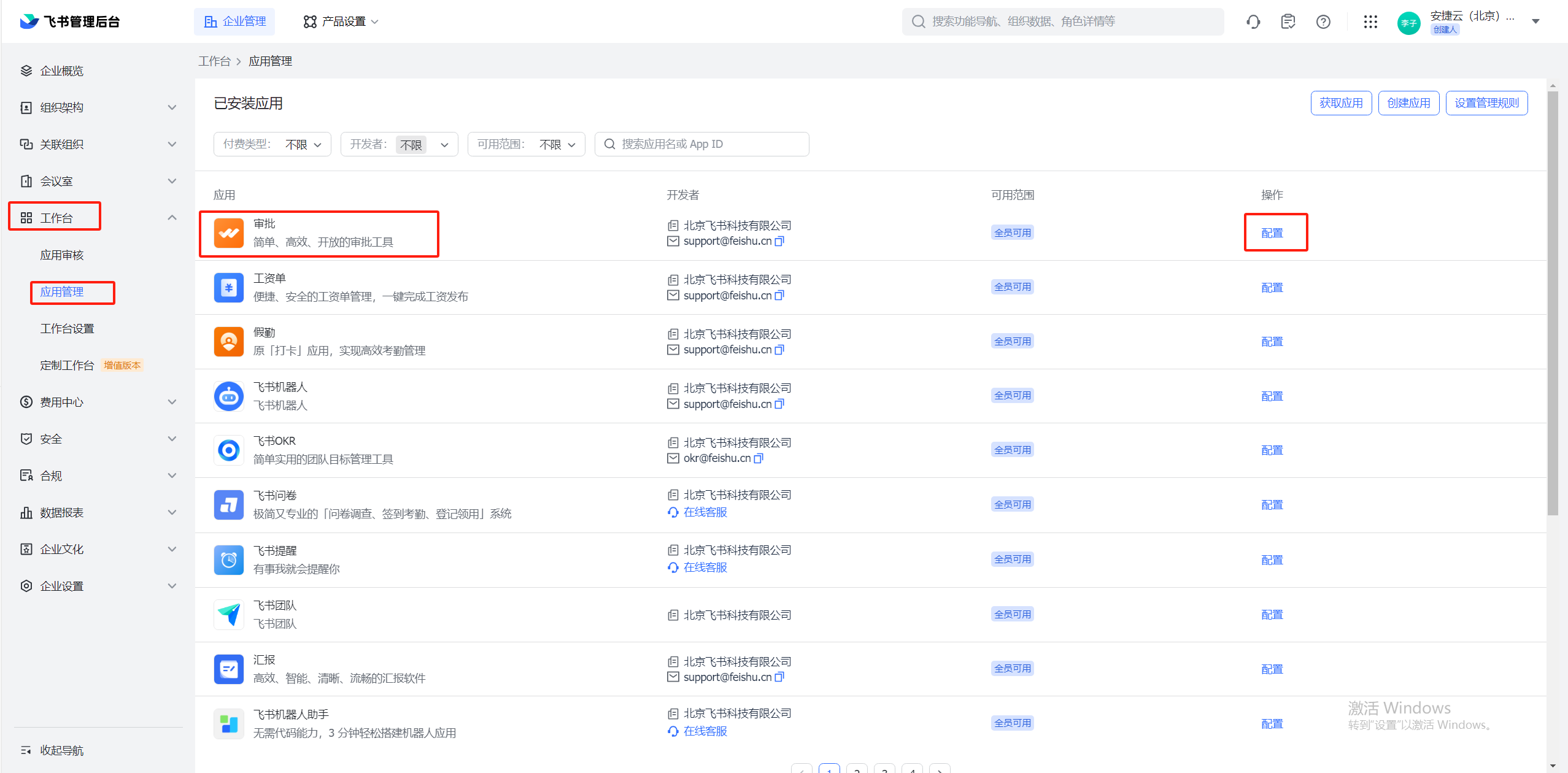Image resolution: width=1568 pixels, height=773 pixels.
Task: Copy support email in 审批 row
Action: (779, 242)
